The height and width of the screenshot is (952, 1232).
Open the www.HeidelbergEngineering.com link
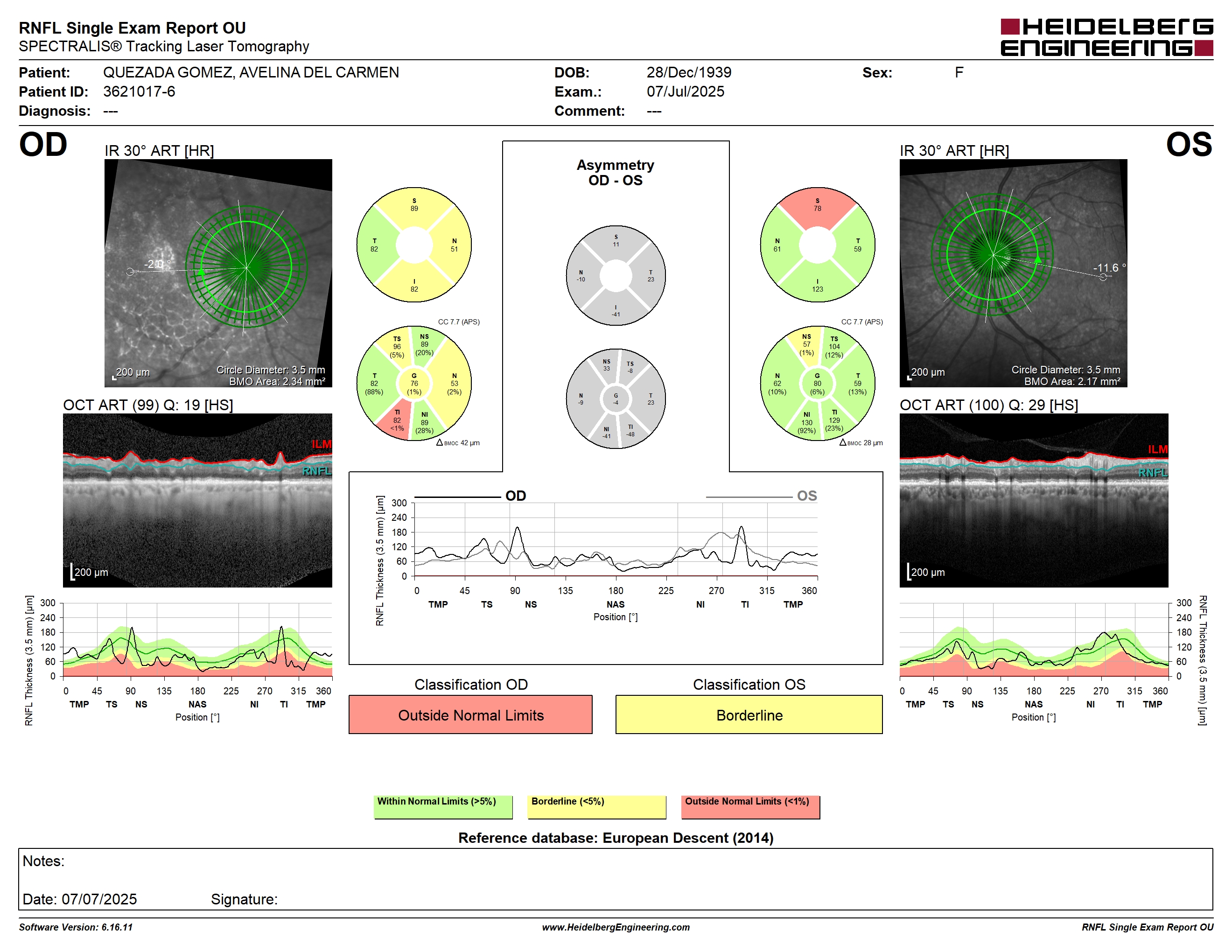point(616,927)
